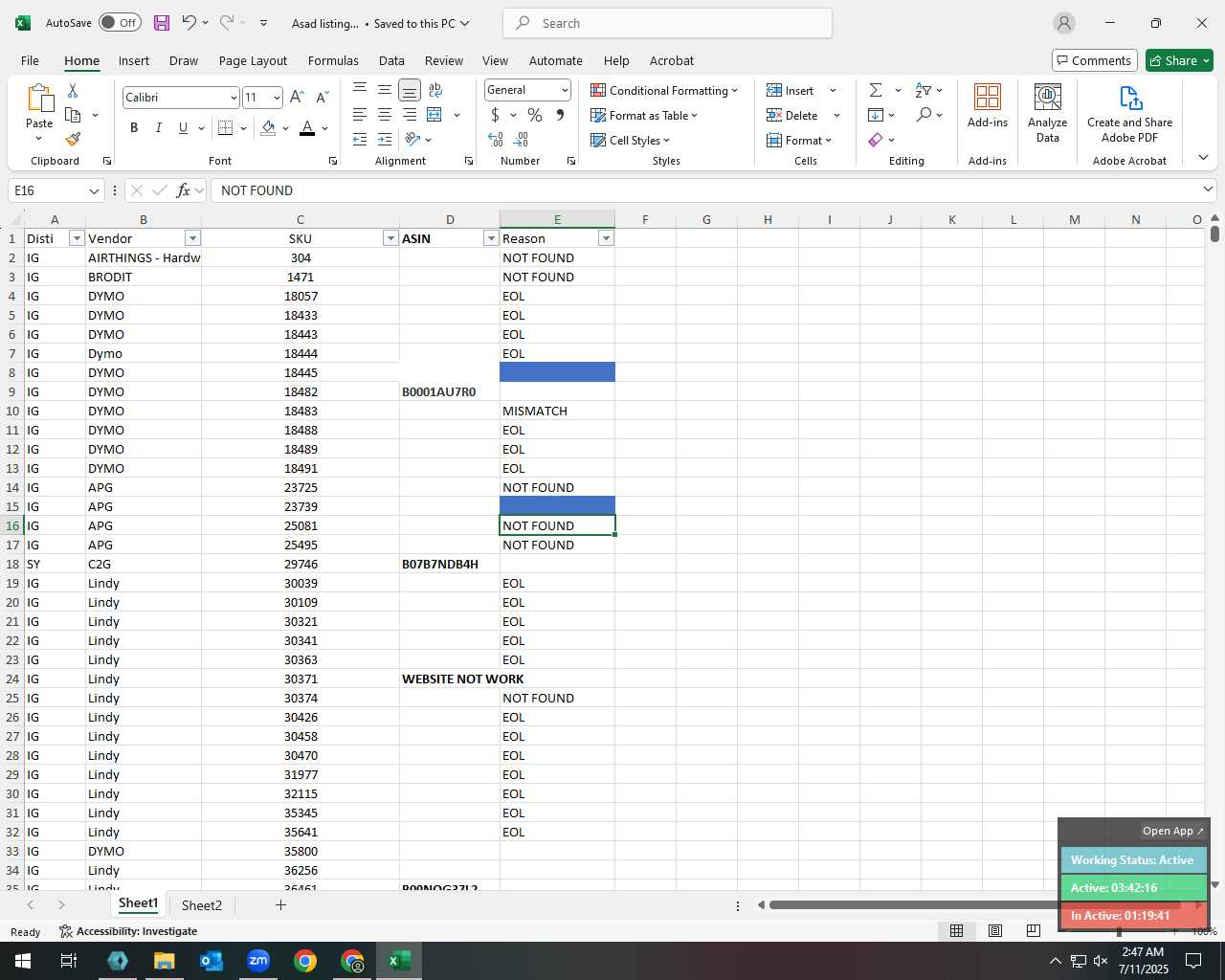Center align text horizontally
The image size is (1225, 980).
click(x=385, y=115)
